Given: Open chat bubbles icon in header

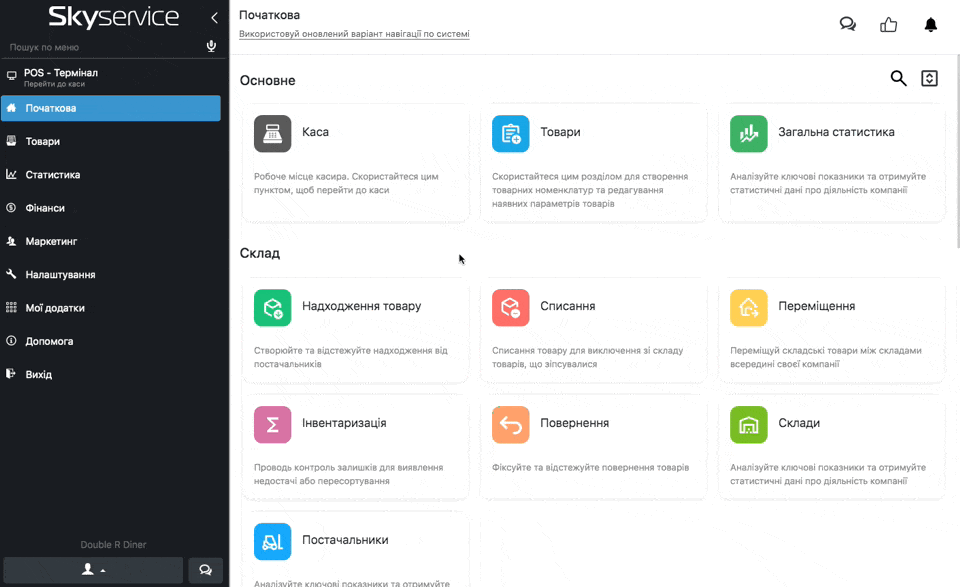Looking at the screenshot, I should click(847, 25).
